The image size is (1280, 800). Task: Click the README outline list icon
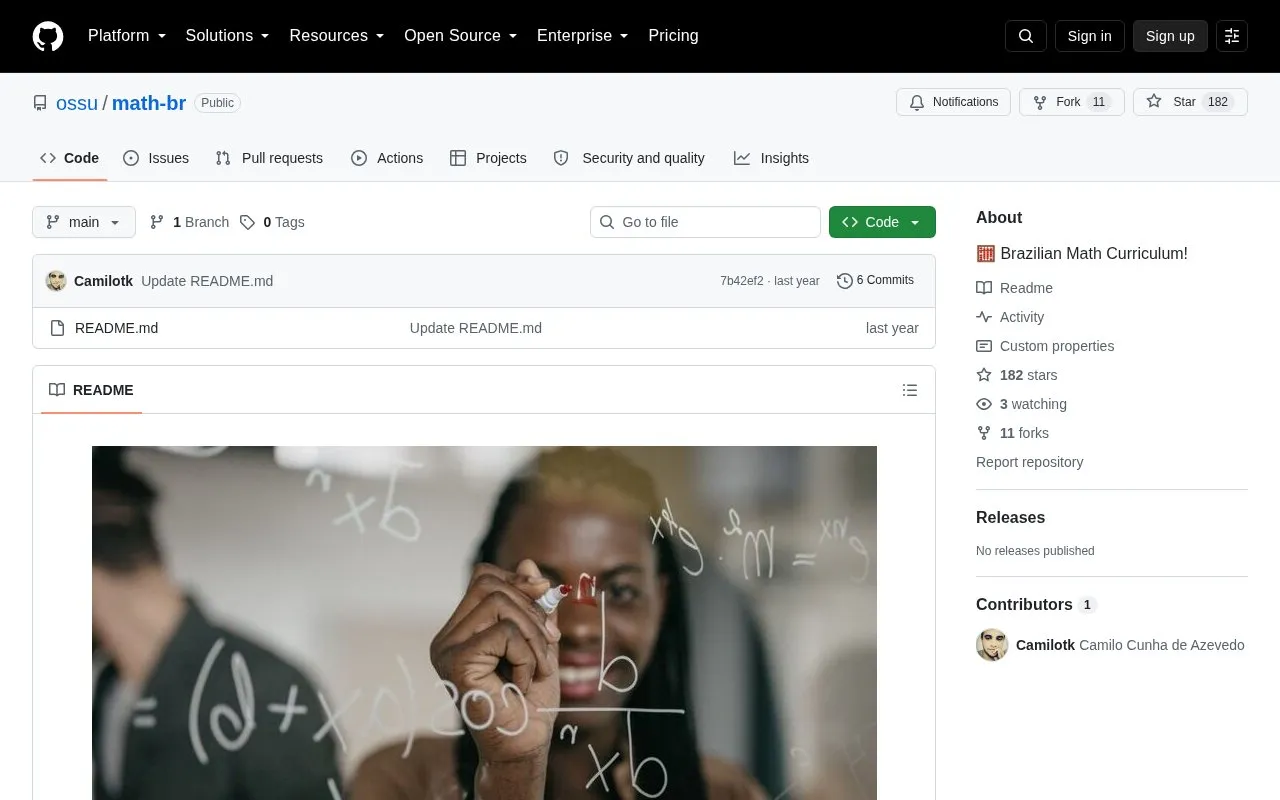click(910, 390)
